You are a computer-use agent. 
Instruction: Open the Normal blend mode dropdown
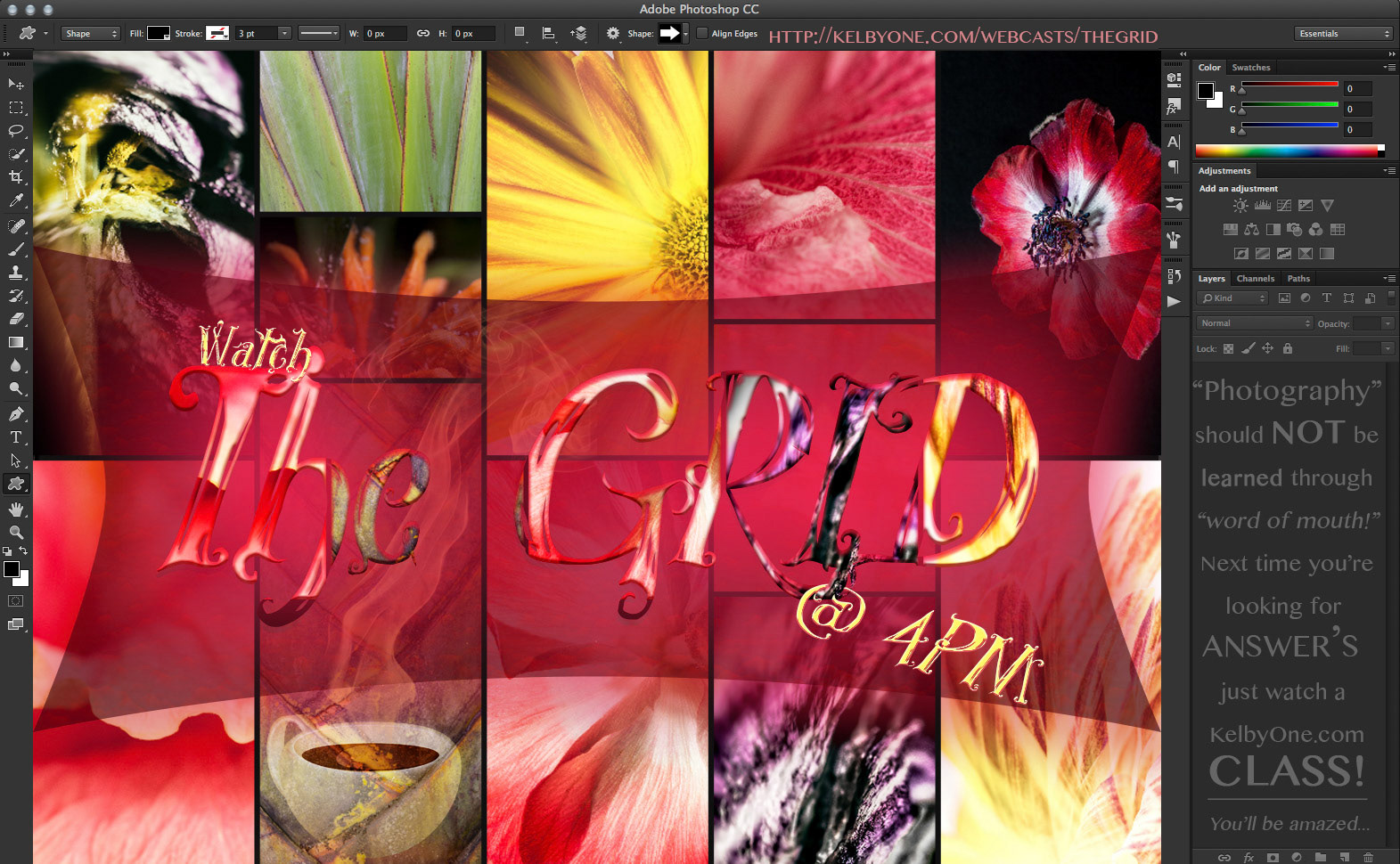pos(1255,323)
